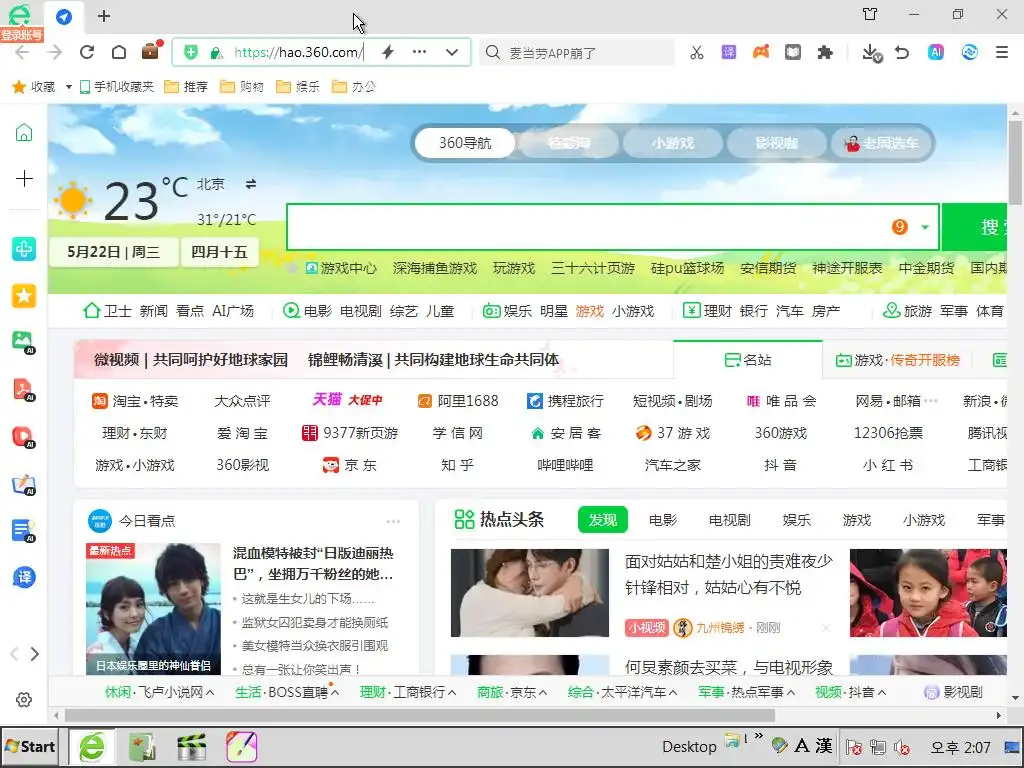1024x768 pixels.
Task: Open the skin shirt icon in title bar
Action: coord(870,14)
